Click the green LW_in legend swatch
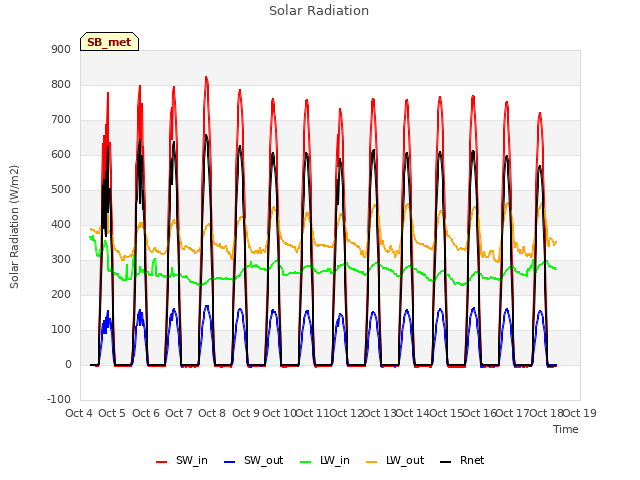Viewport: 640px width, 480px height. point(306,462)
